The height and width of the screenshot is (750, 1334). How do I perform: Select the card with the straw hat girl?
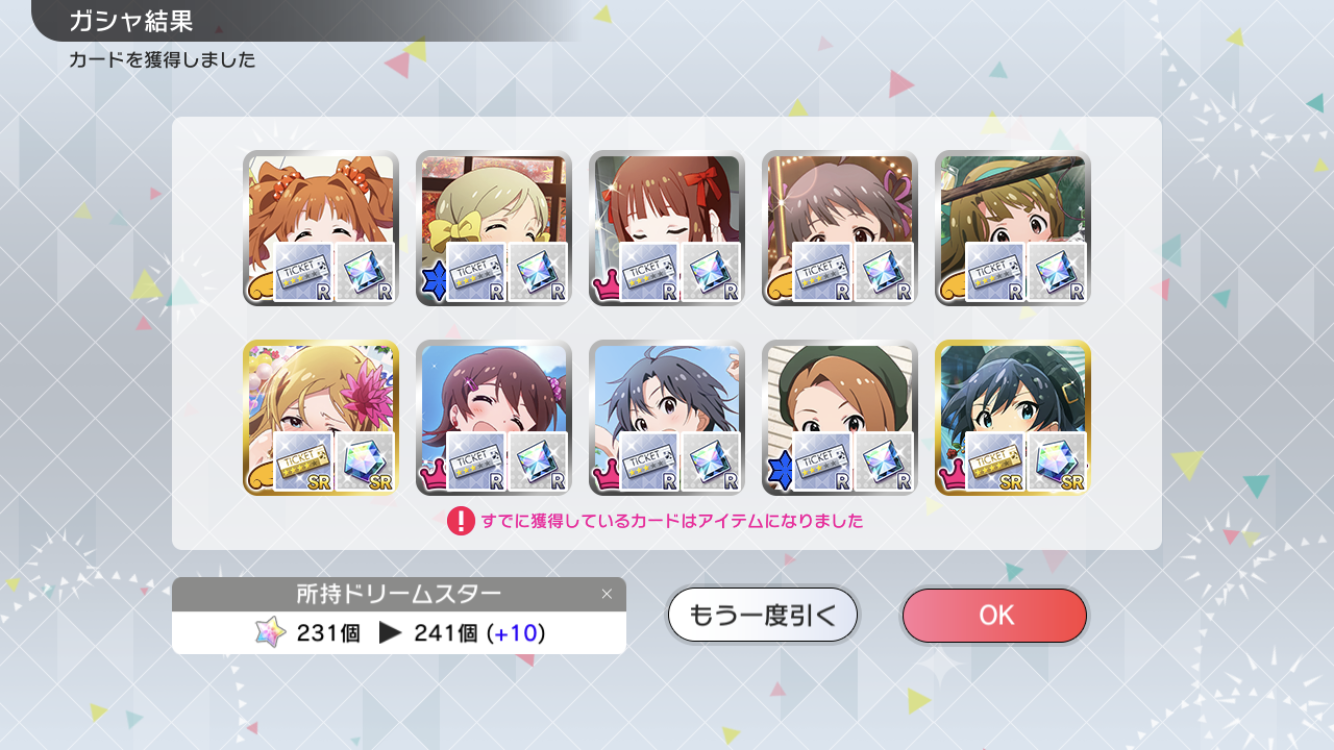pos(1013,228)
